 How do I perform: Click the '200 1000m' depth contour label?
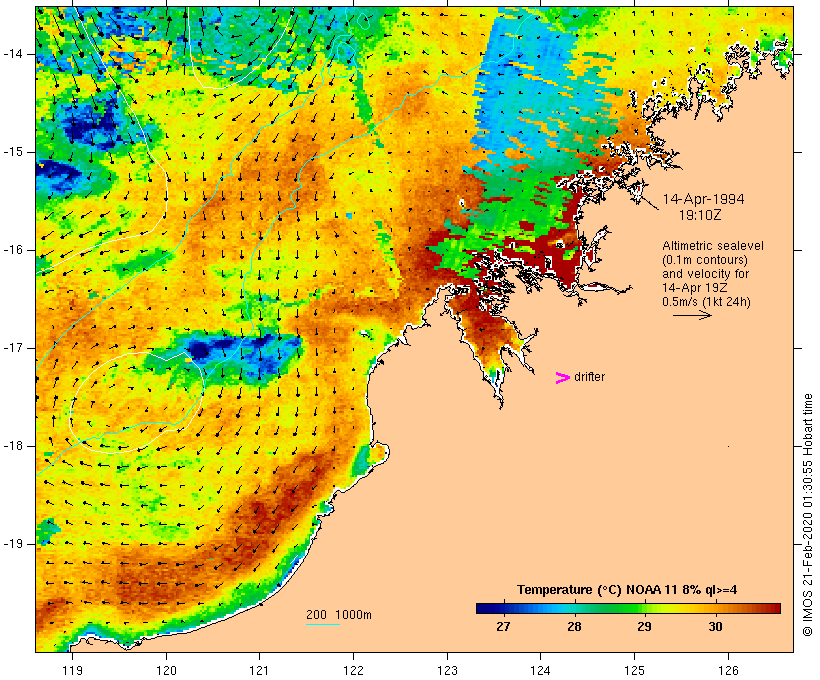point(339,615)
